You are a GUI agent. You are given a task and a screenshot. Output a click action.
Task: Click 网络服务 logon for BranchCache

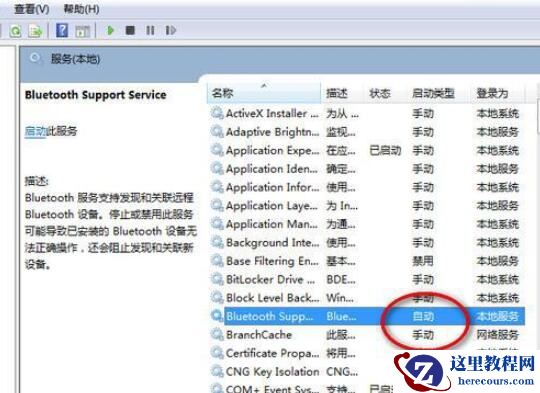[498, 335]
